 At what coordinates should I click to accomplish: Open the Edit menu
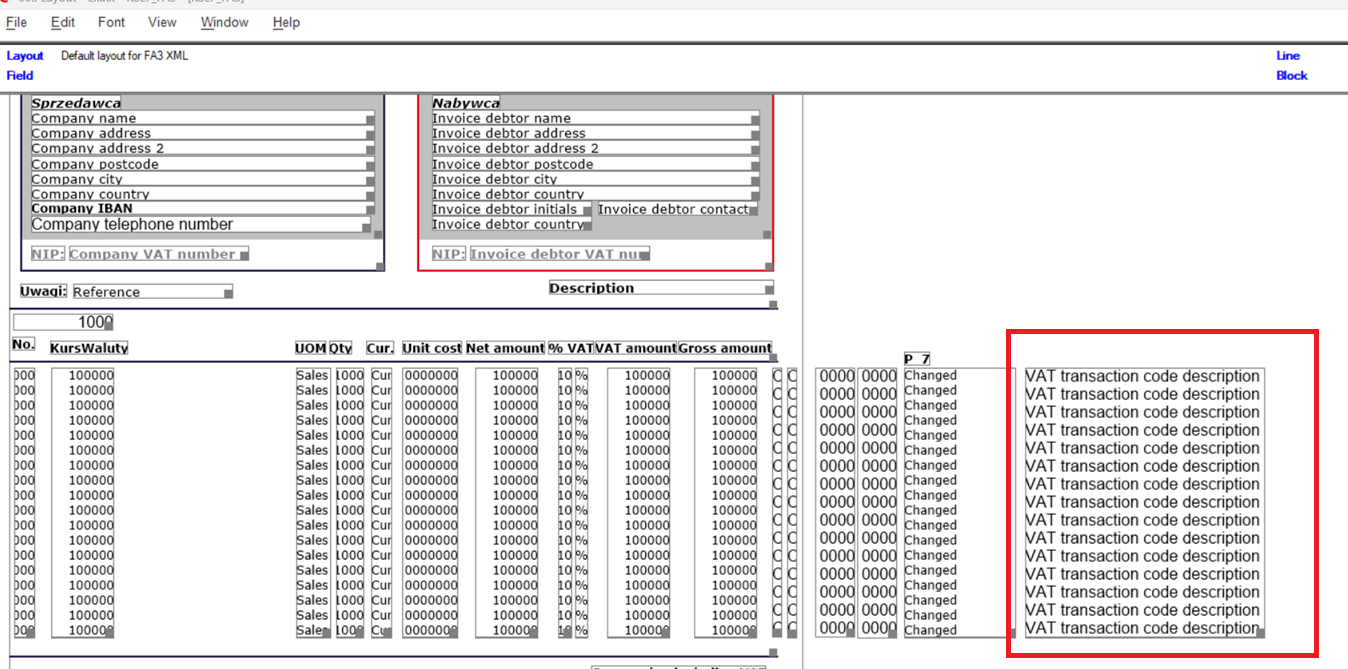point(62,22)
